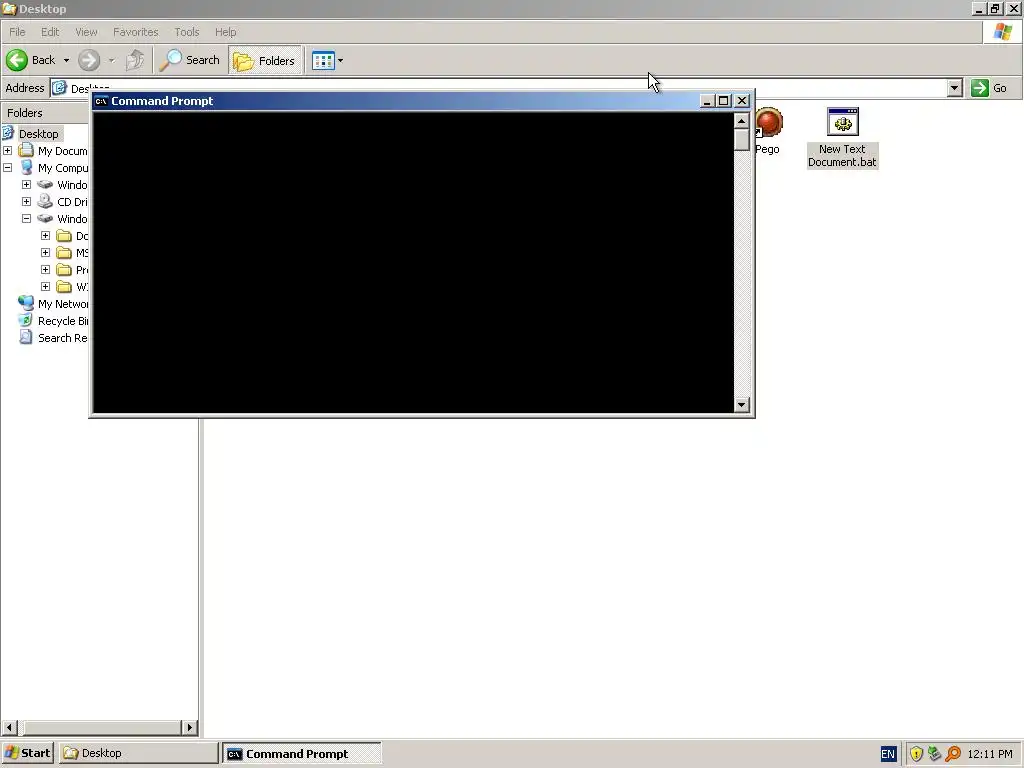Click the Command Prompt scrollbar thumb
The width and height of the screenshot is (1024, 768).
point(741,140)
